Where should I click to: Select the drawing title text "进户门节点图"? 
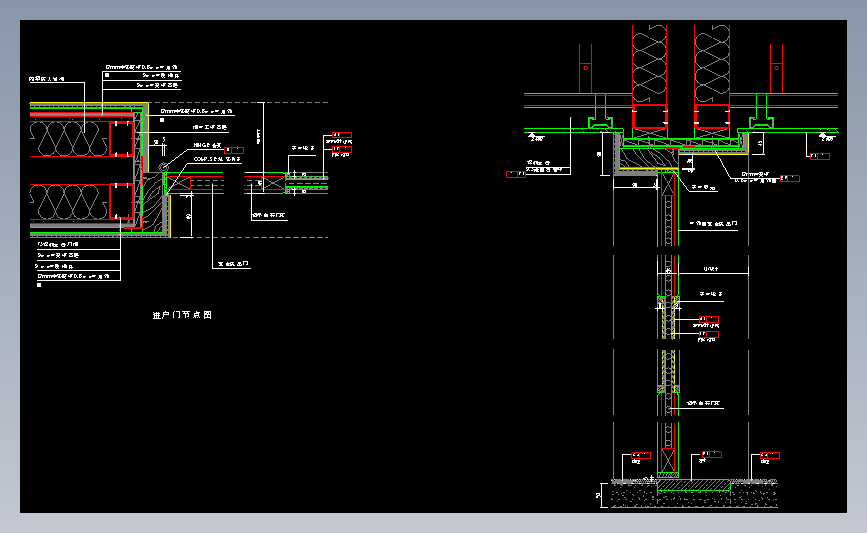click(182, 315)
